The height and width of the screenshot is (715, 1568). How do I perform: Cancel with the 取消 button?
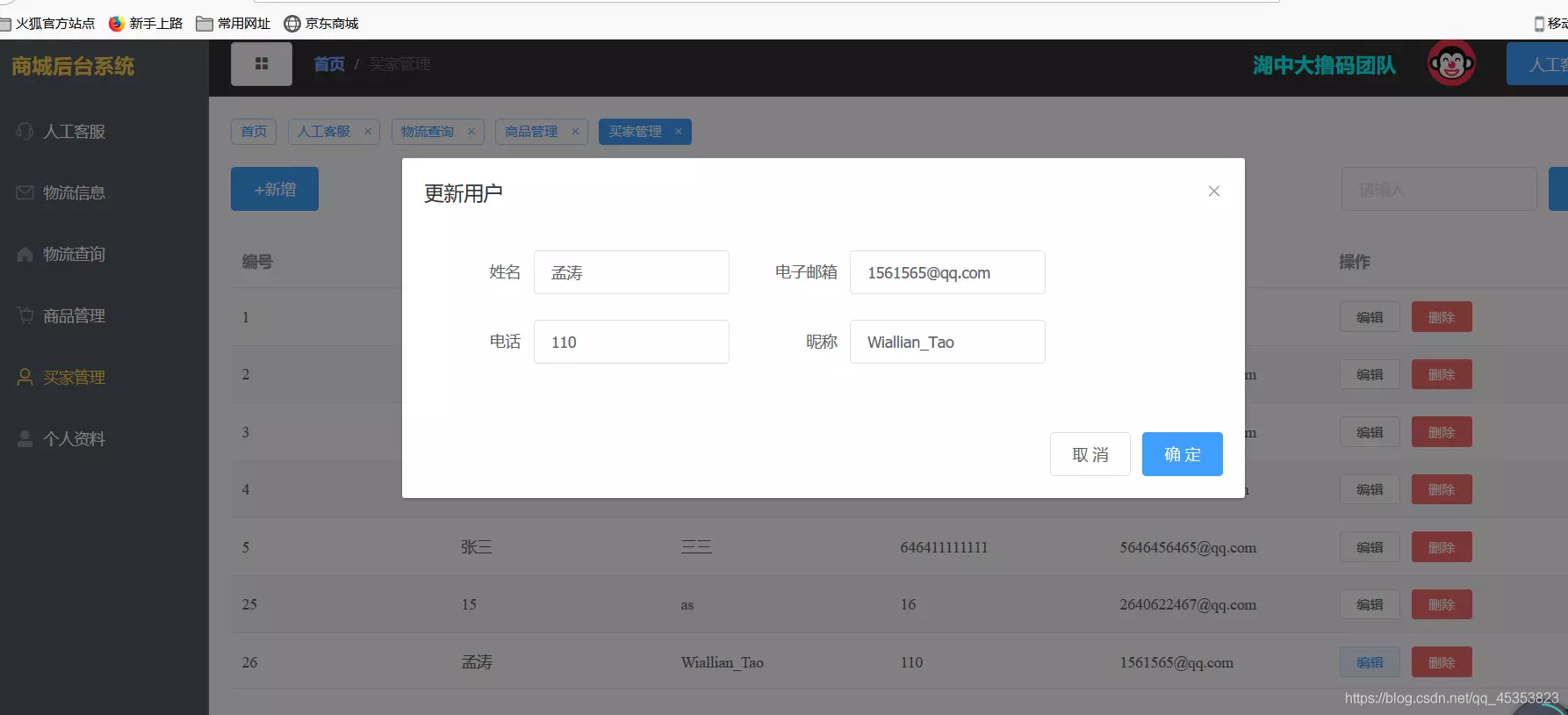coord(1090,454)
